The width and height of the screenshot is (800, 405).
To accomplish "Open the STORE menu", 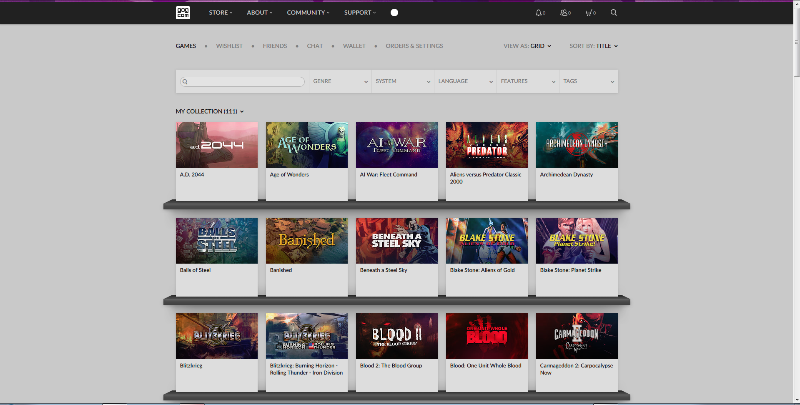I will pyautogui.click(x=220, y=13).
